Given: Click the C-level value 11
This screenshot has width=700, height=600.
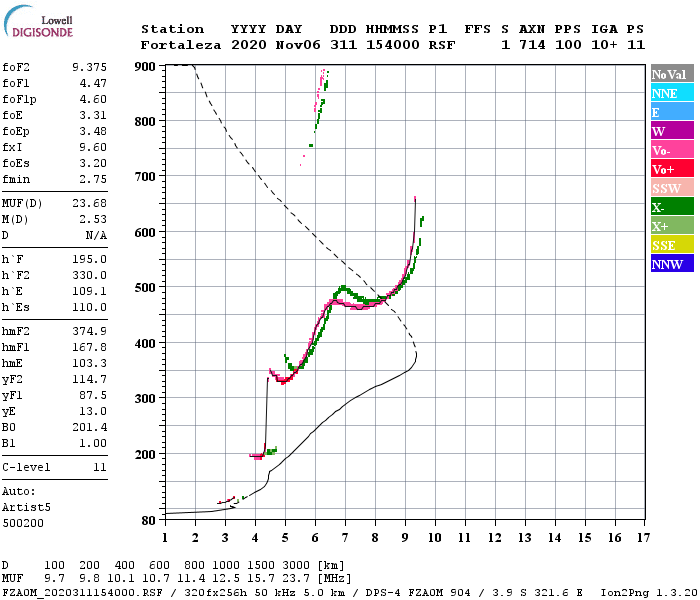Looking at the screenshot, I should [x=100, y=467].
